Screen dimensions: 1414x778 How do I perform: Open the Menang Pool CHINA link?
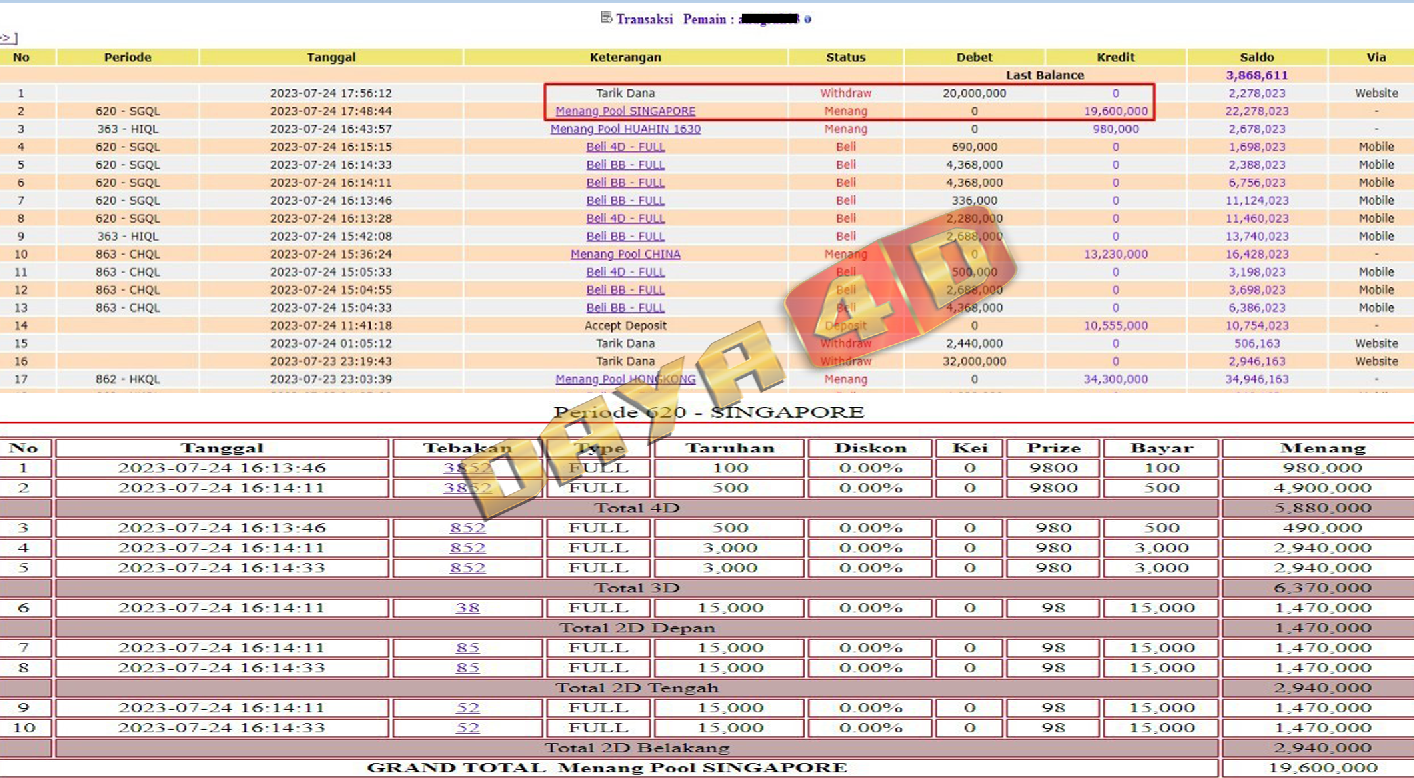pos(625,254)
